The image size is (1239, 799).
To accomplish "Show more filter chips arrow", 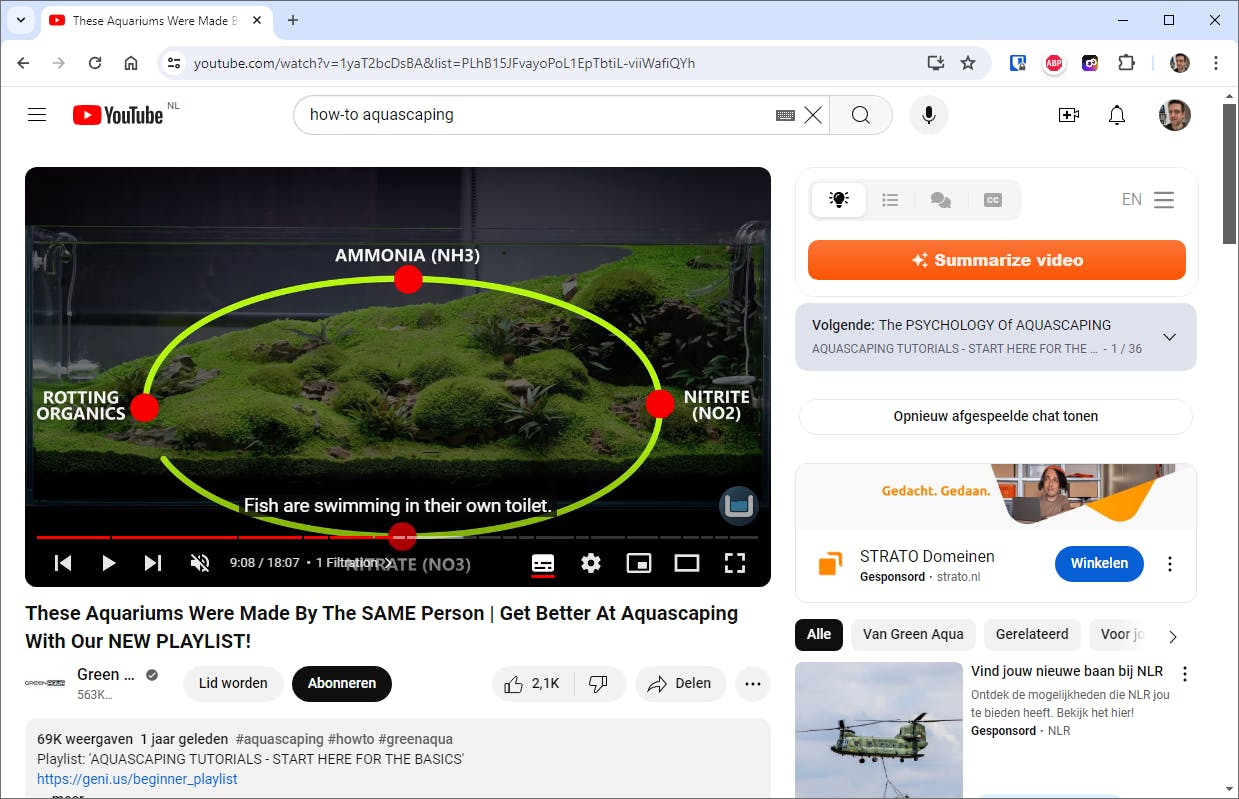I will (x=1173, y=636).
